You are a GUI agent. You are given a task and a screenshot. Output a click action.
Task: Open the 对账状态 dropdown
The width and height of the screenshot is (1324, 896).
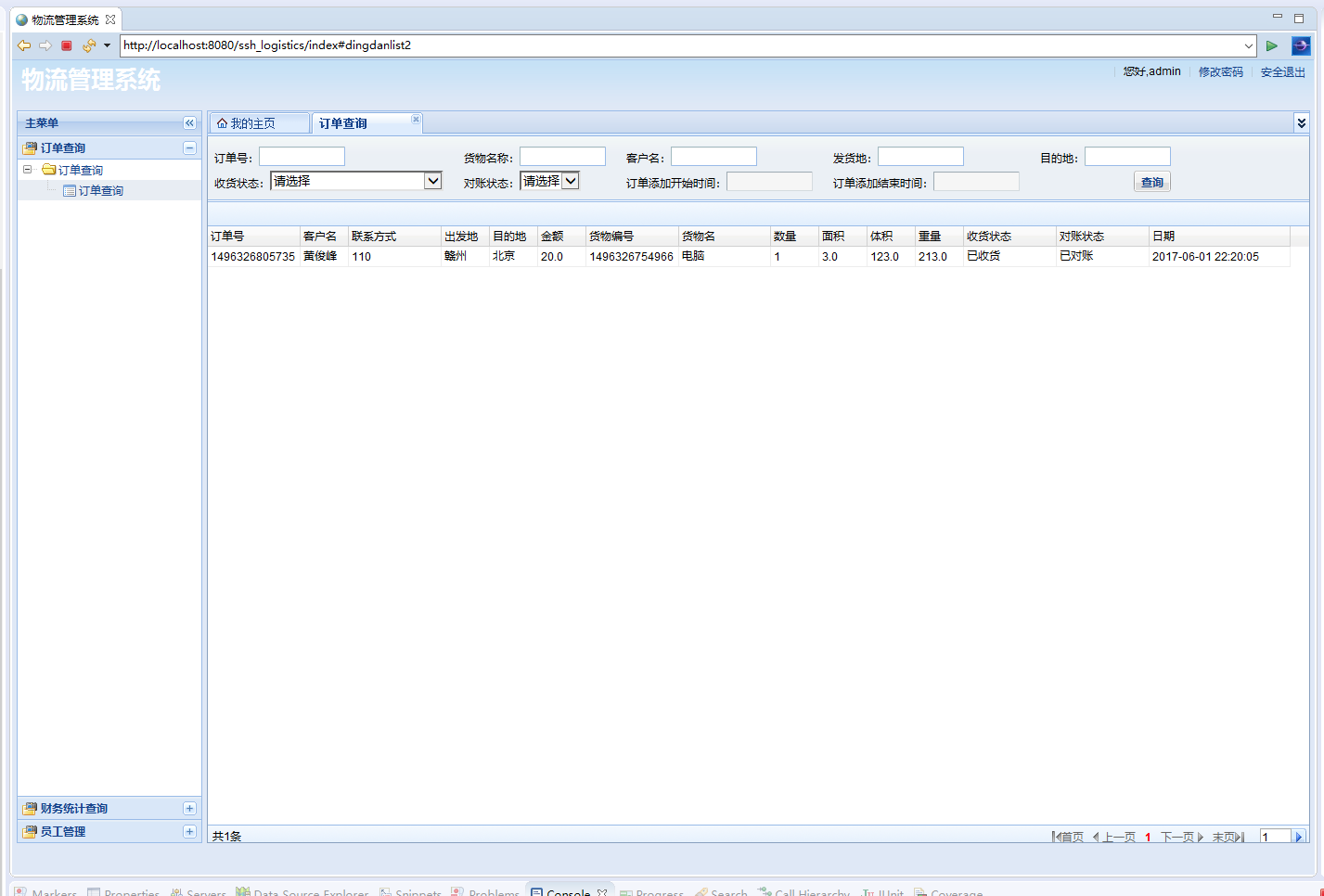point(571,181)
